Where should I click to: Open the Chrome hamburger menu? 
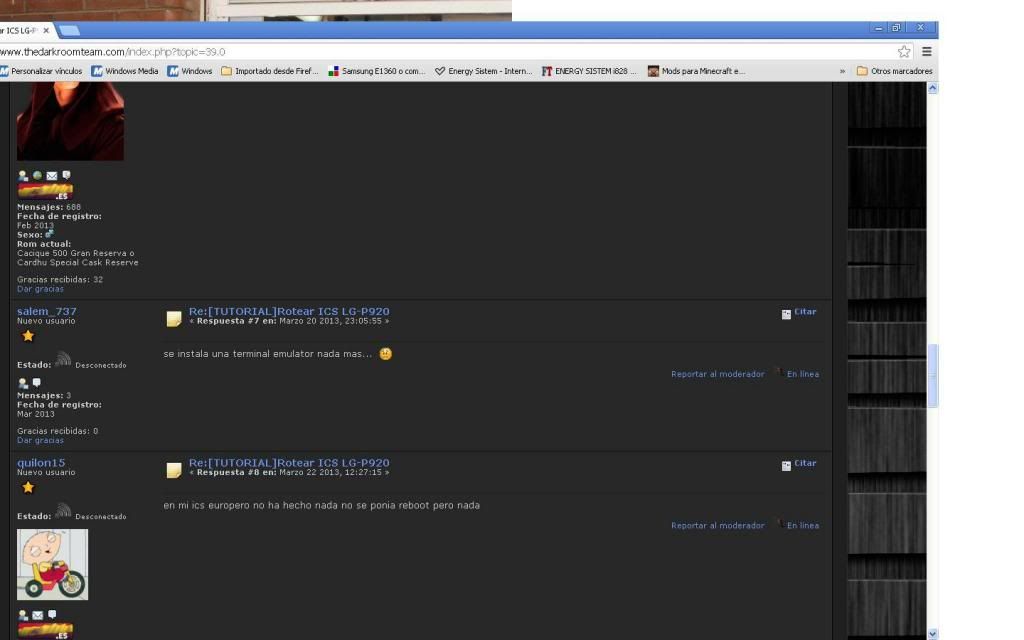click(927, 51)
